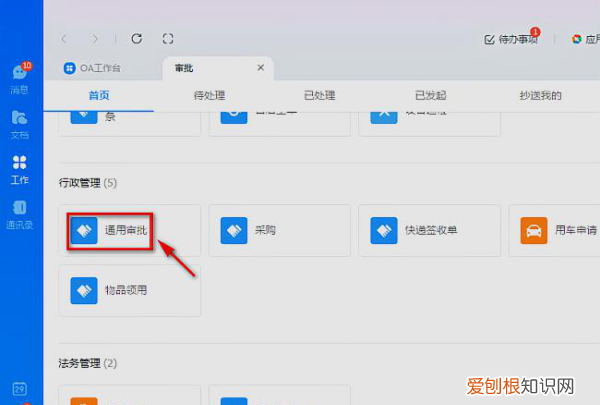This screenshot has width=600, height=405.
Task: Switch to the 首页 tab
Action: tap(99, 95)
